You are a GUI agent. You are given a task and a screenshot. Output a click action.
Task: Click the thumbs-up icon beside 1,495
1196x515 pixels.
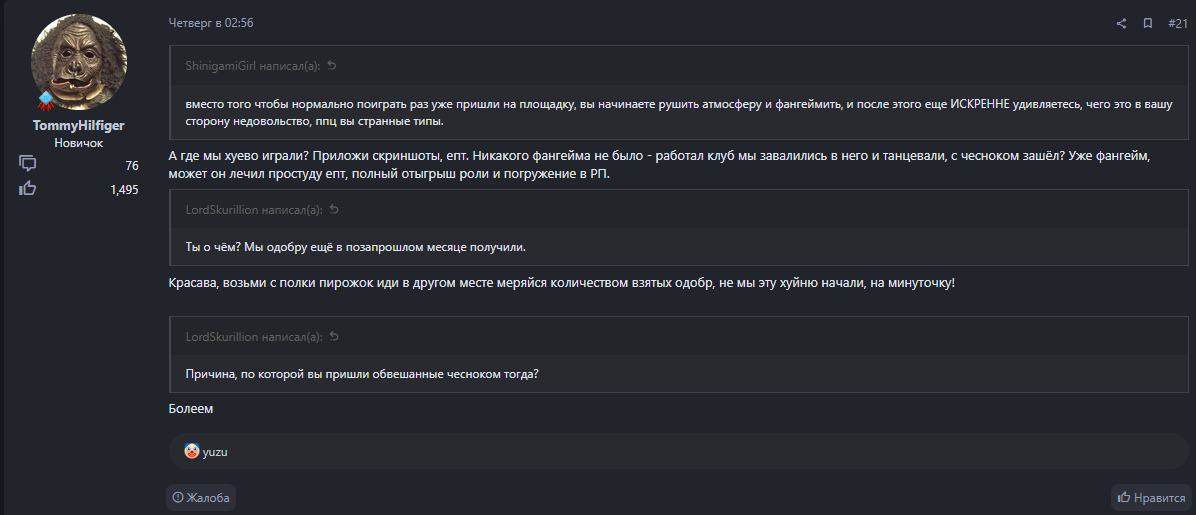pos(28,188)
